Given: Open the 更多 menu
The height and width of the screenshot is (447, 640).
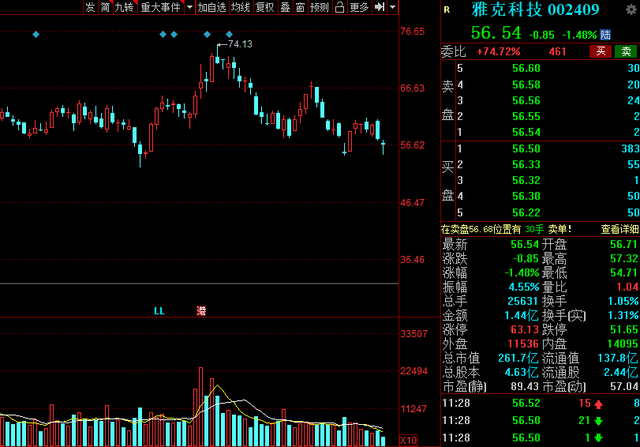Looking at the screenshot, I should (x=359, y=8).
